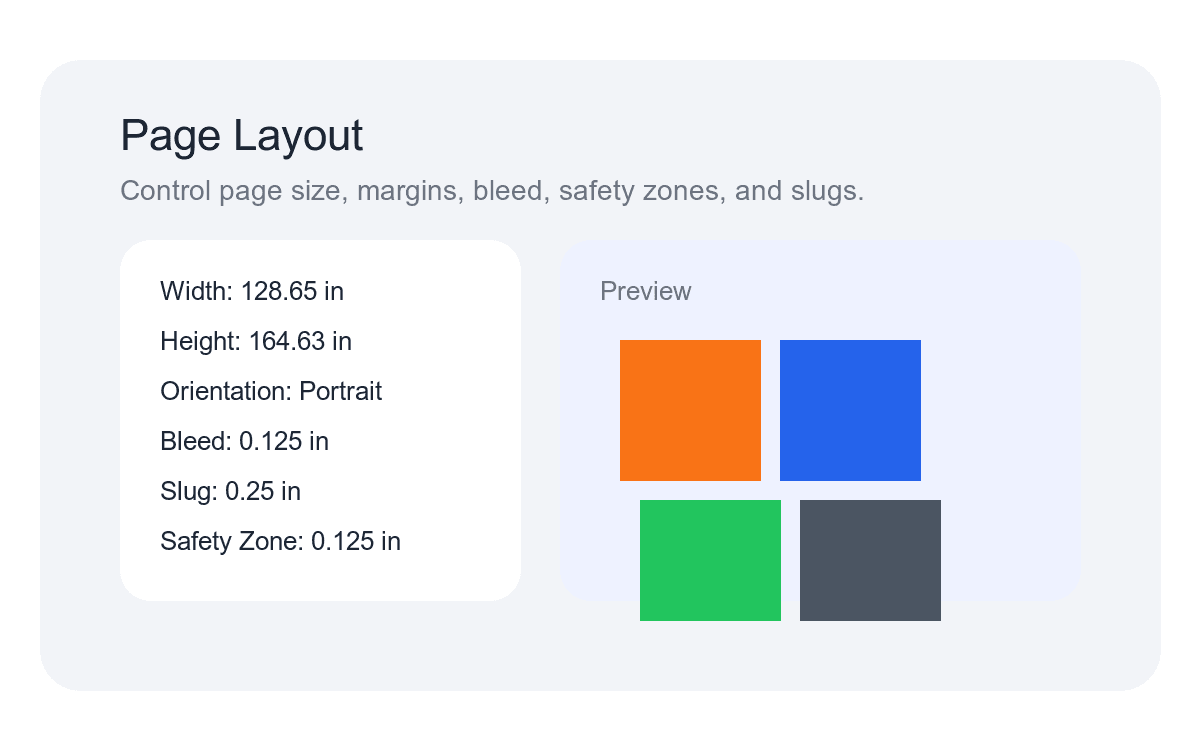Click the Slug setting of 0.25 in

point(228,491)
